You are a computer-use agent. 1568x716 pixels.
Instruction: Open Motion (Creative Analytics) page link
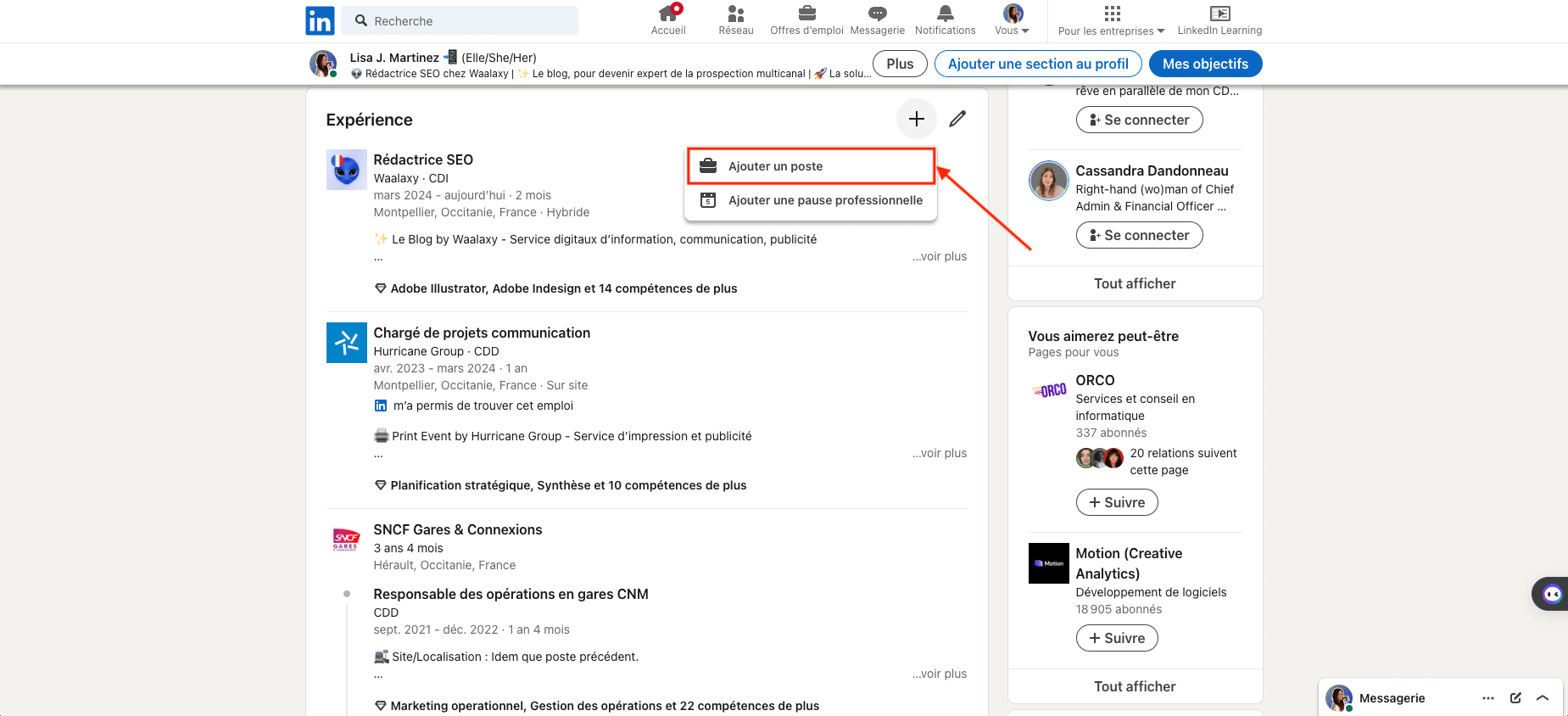(x=1129, y=563)
